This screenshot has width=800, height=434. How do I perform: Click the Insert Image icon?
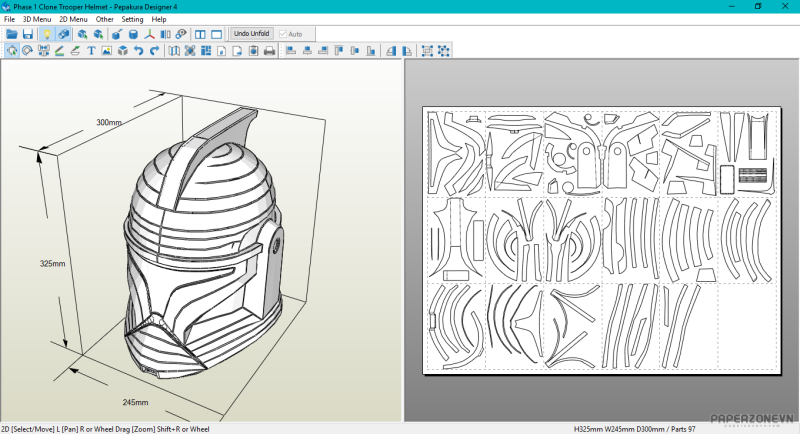click(x=107, y=51)
